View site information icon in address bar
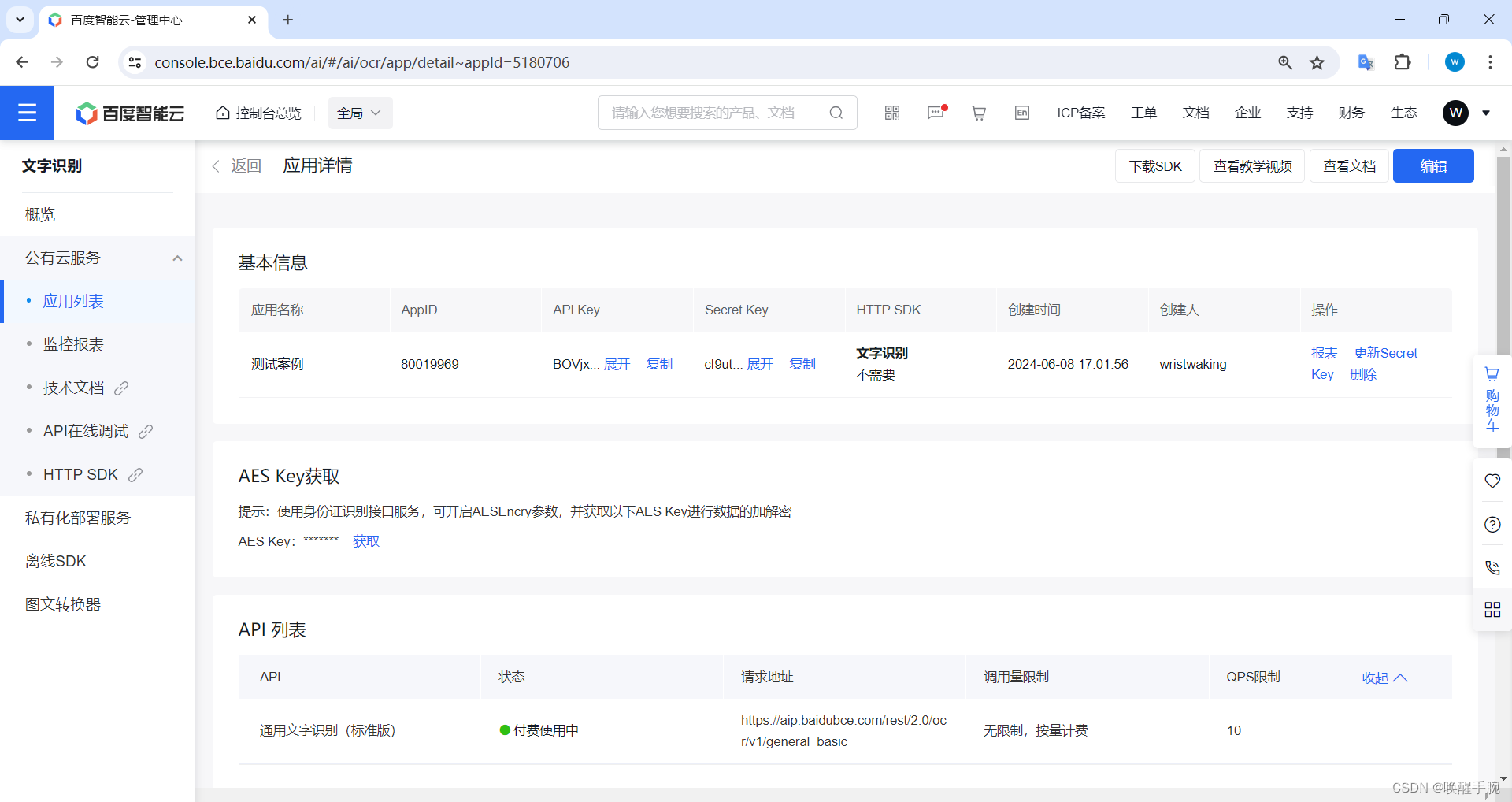 pyautogui.click(x=135, y=62)
